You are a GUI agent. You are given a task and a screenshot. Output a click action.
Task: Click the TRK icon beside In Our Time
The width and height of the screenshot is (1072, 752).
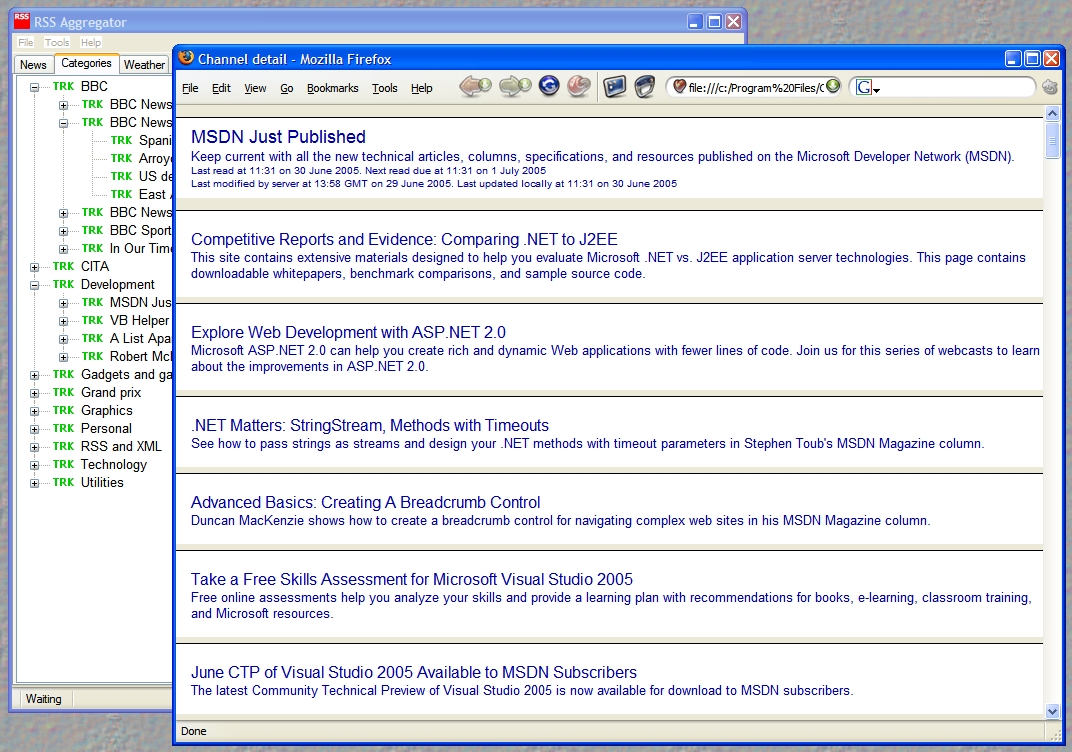(92, 248)
